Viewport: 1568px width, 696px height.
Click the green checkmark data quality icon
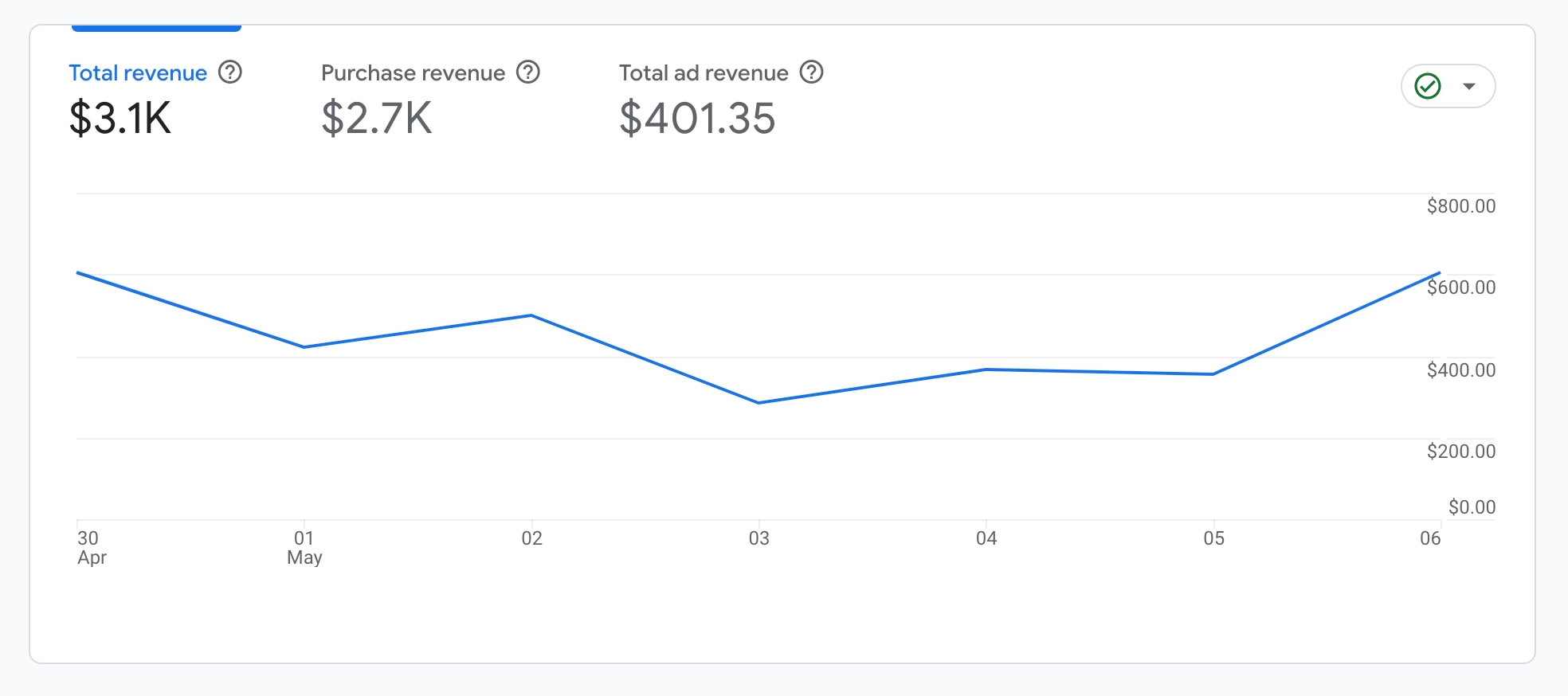1428,86
